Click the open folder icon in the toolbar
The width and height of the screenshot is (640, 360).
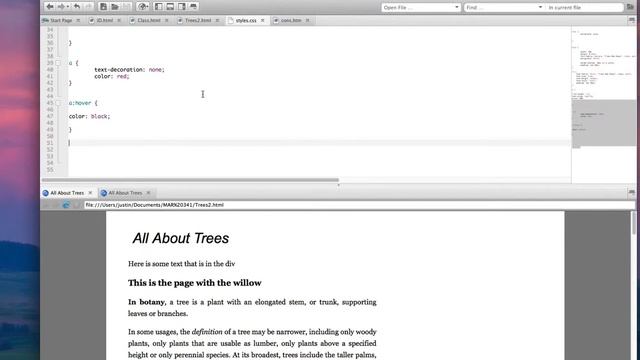pyautogui.click(x=115, y=7)
